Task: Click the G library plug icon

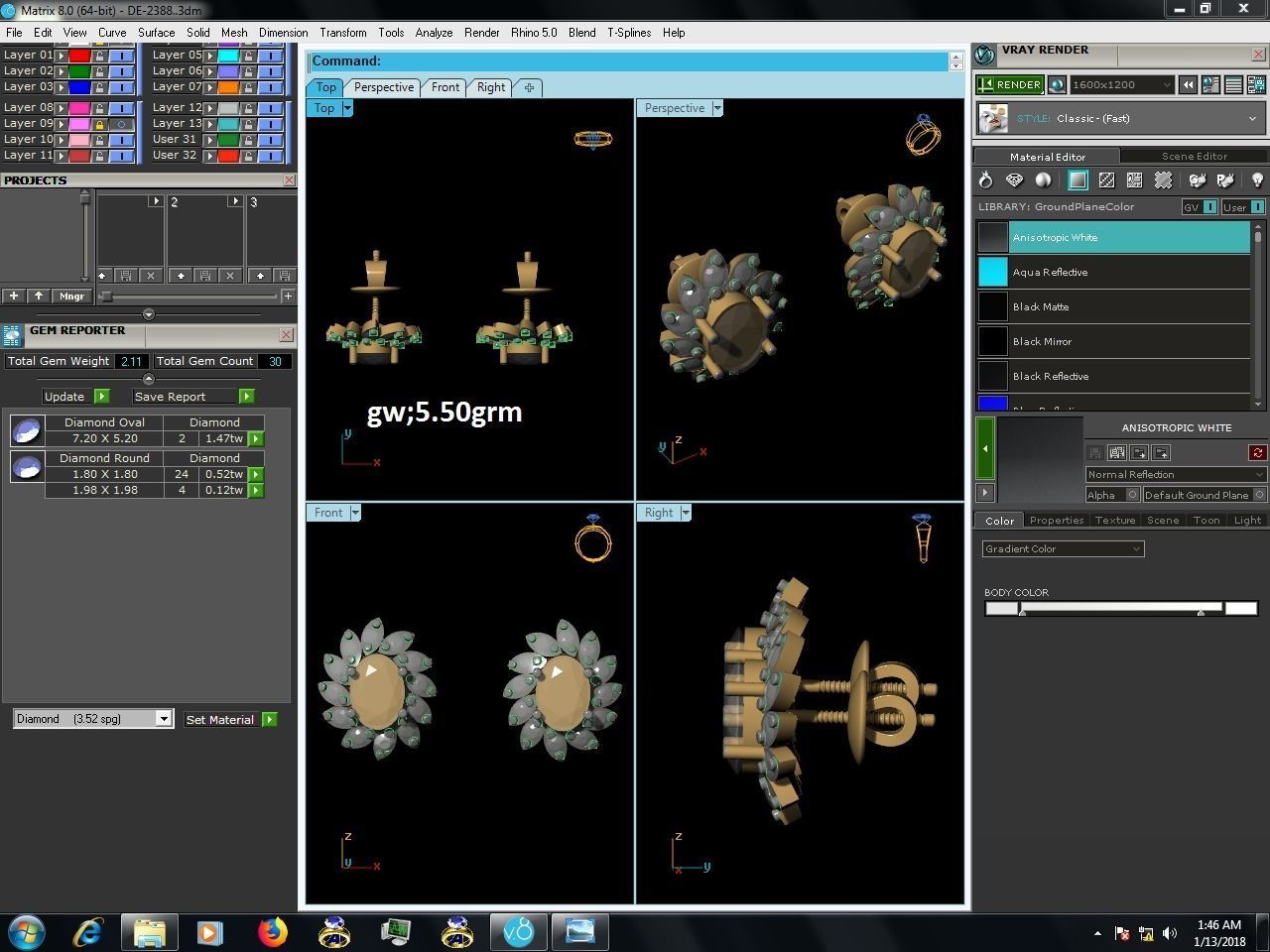Action: point(1198,180)
